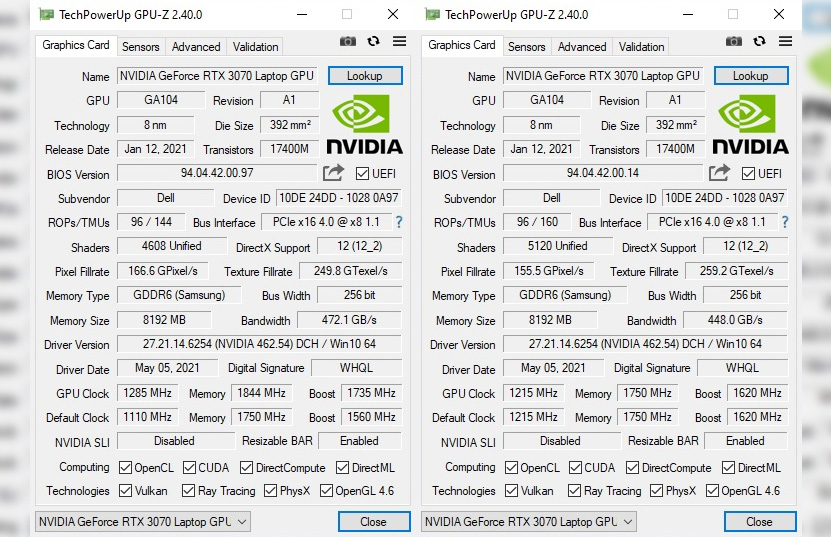Screen dimensions: 831x537
Task: Click ROPs/TMUs value 96 / 160
Action: coord(537,222)
